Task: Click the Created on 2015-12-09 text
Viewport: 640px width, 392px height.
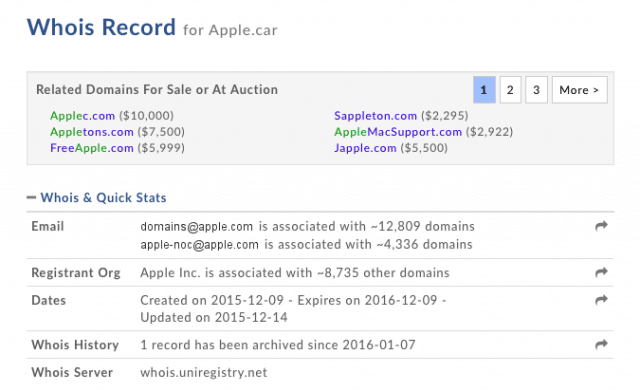Action: (x=212, y=300)
